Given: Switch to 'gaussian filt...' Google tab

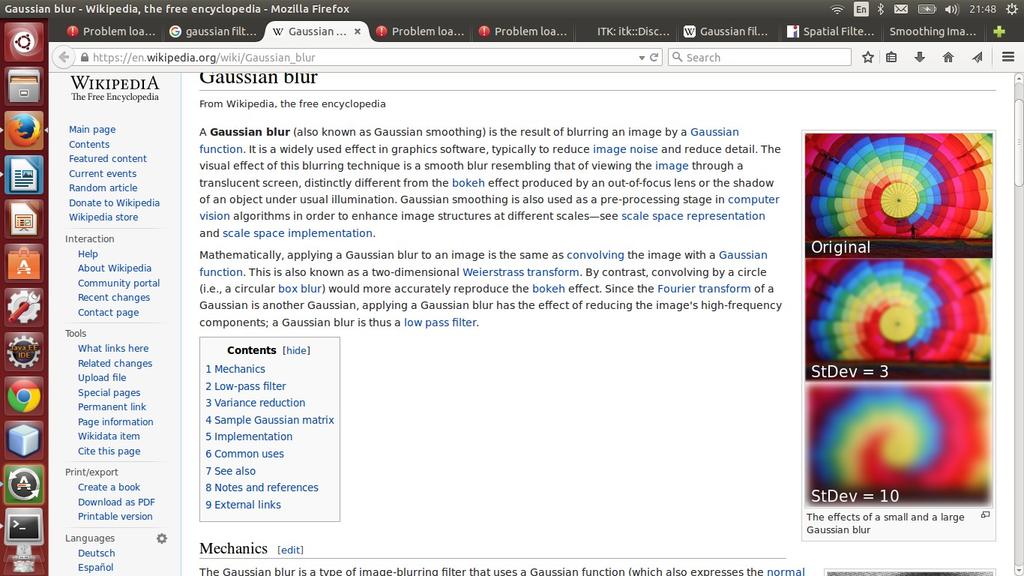Looking at the screenshot, I should 213,31.
